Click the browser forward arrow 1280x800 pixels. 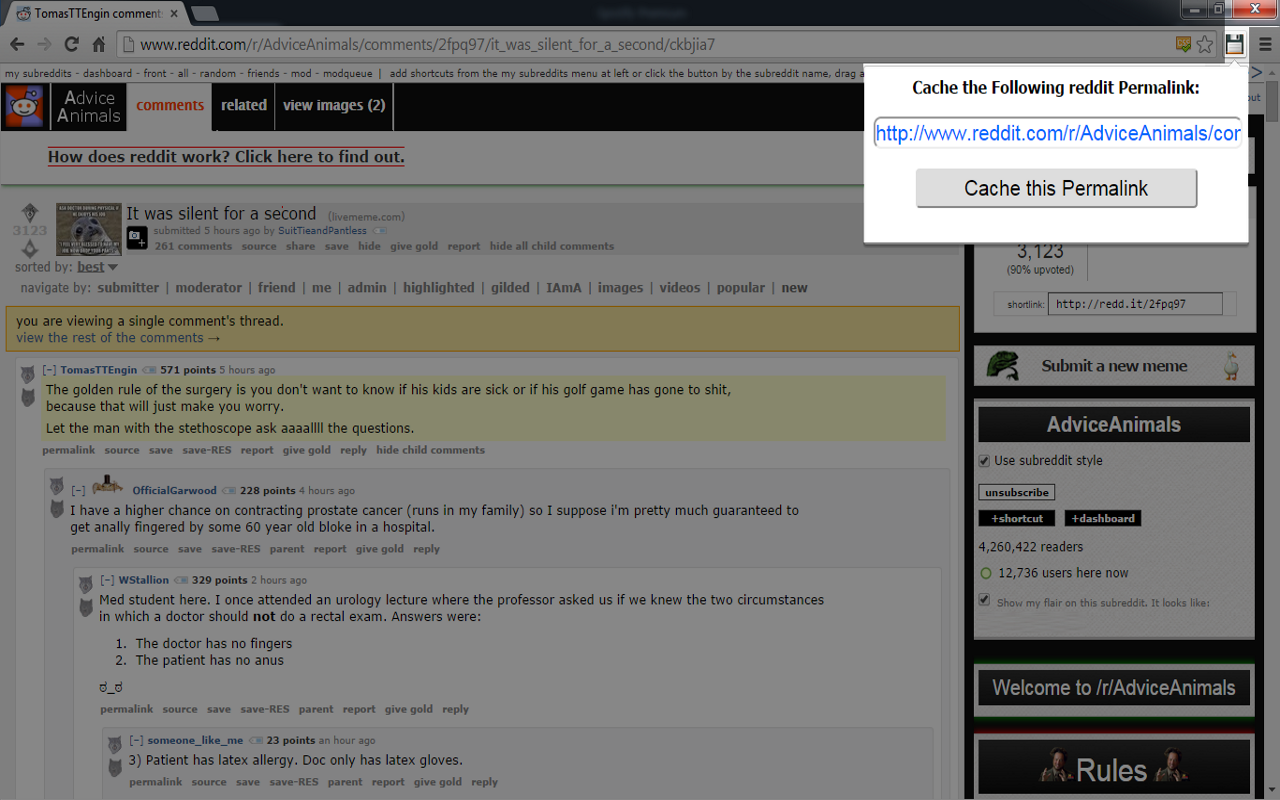[44, 44]
